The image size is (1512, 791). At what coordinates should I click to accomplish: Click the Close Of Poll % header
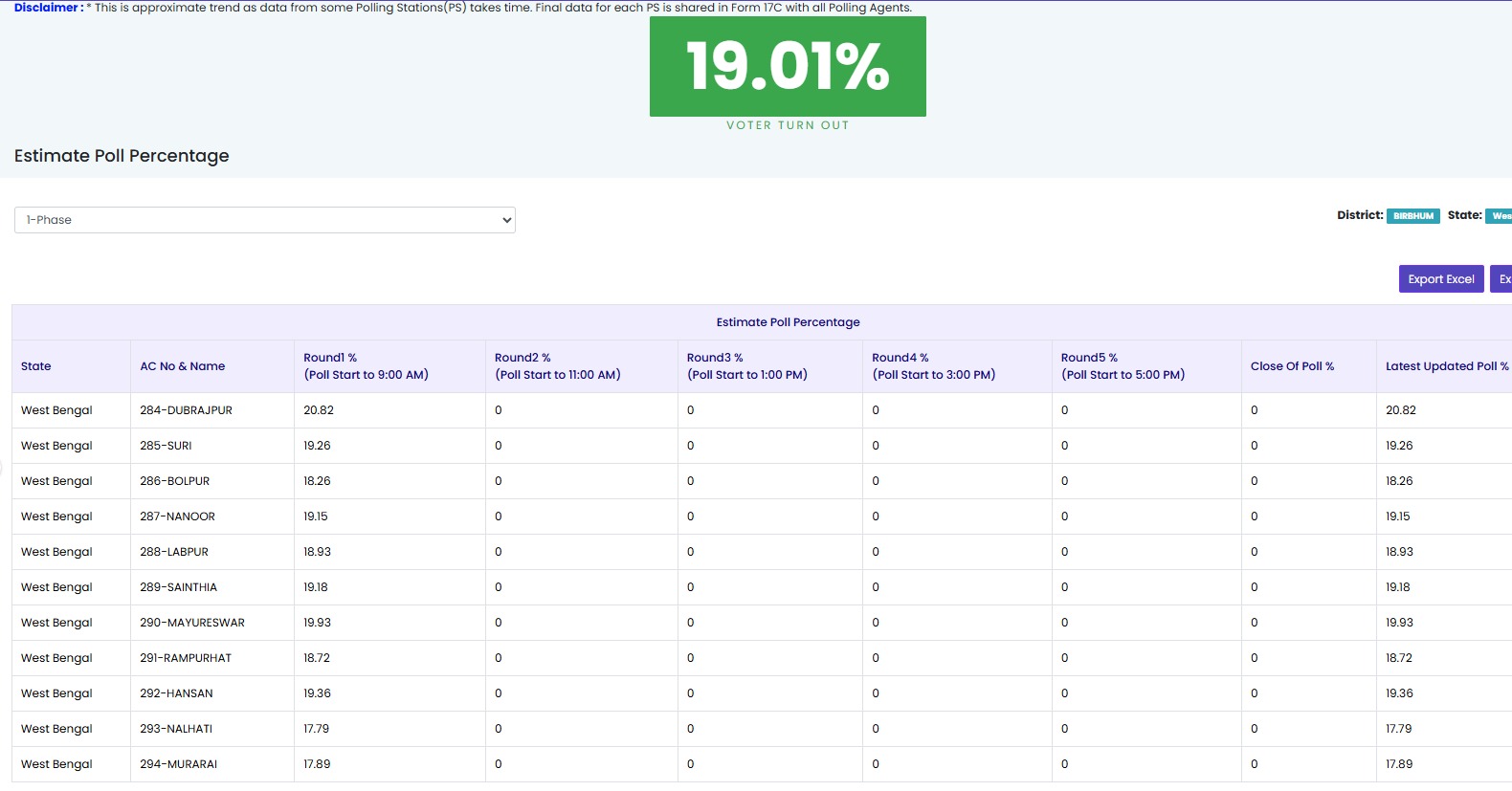coord(1291,366)
